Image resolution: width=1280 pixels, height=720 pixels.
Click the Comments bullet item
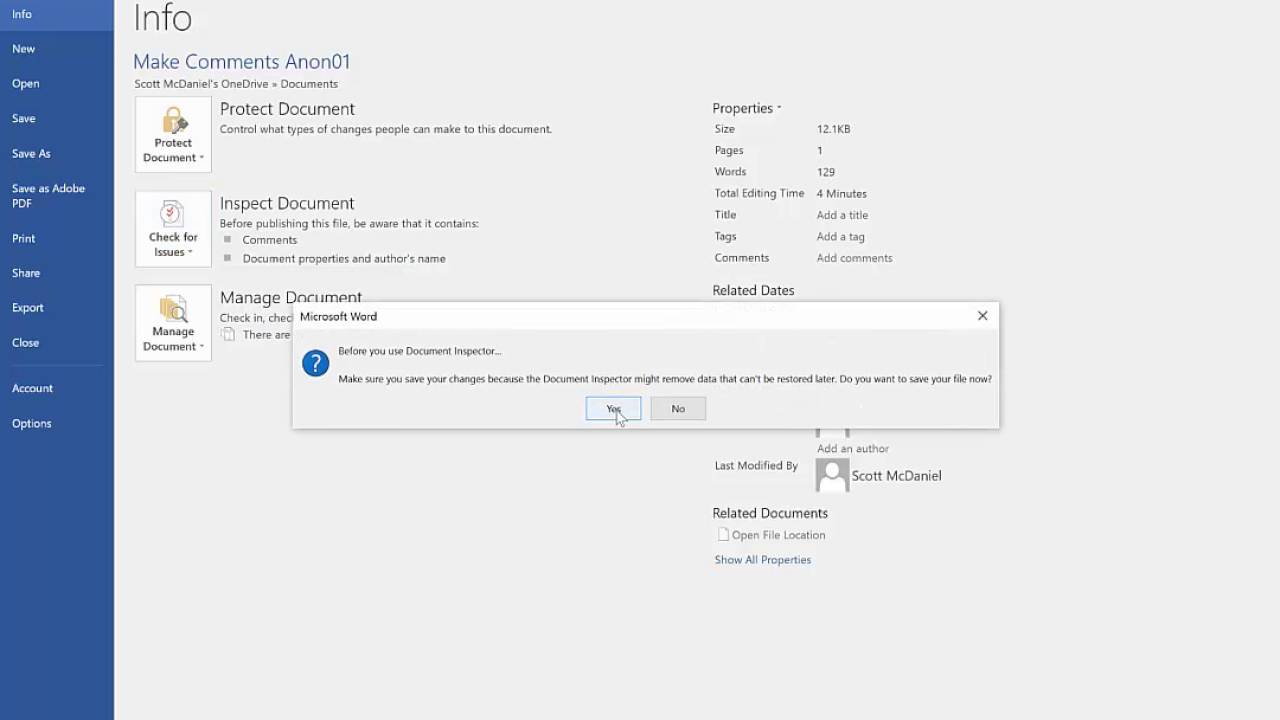(269, 240)
